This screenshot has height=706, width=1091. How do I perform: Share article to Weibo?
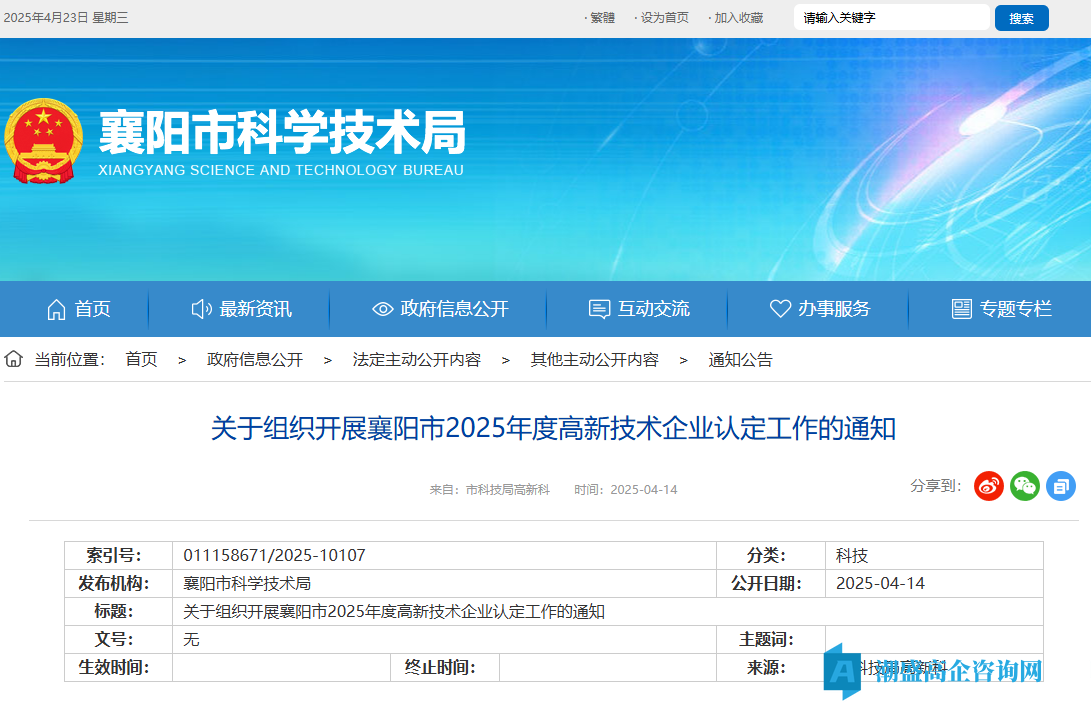tap(989, 486)
